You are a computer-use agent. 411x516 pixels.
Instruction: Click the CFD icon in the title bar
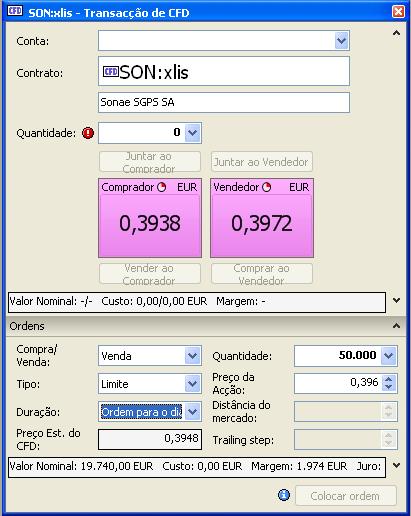(15, 11)
